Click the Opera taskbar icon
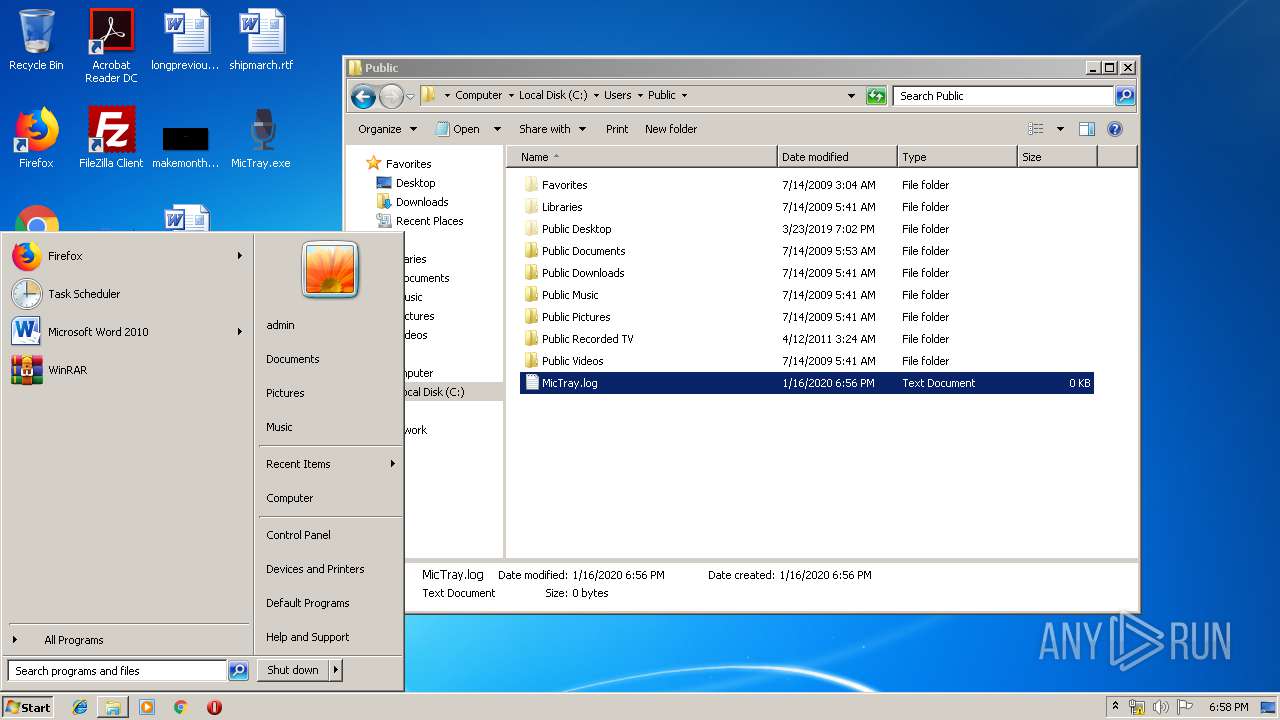The height and width of the screenshot is (720, 1280). tap(214, 707)
